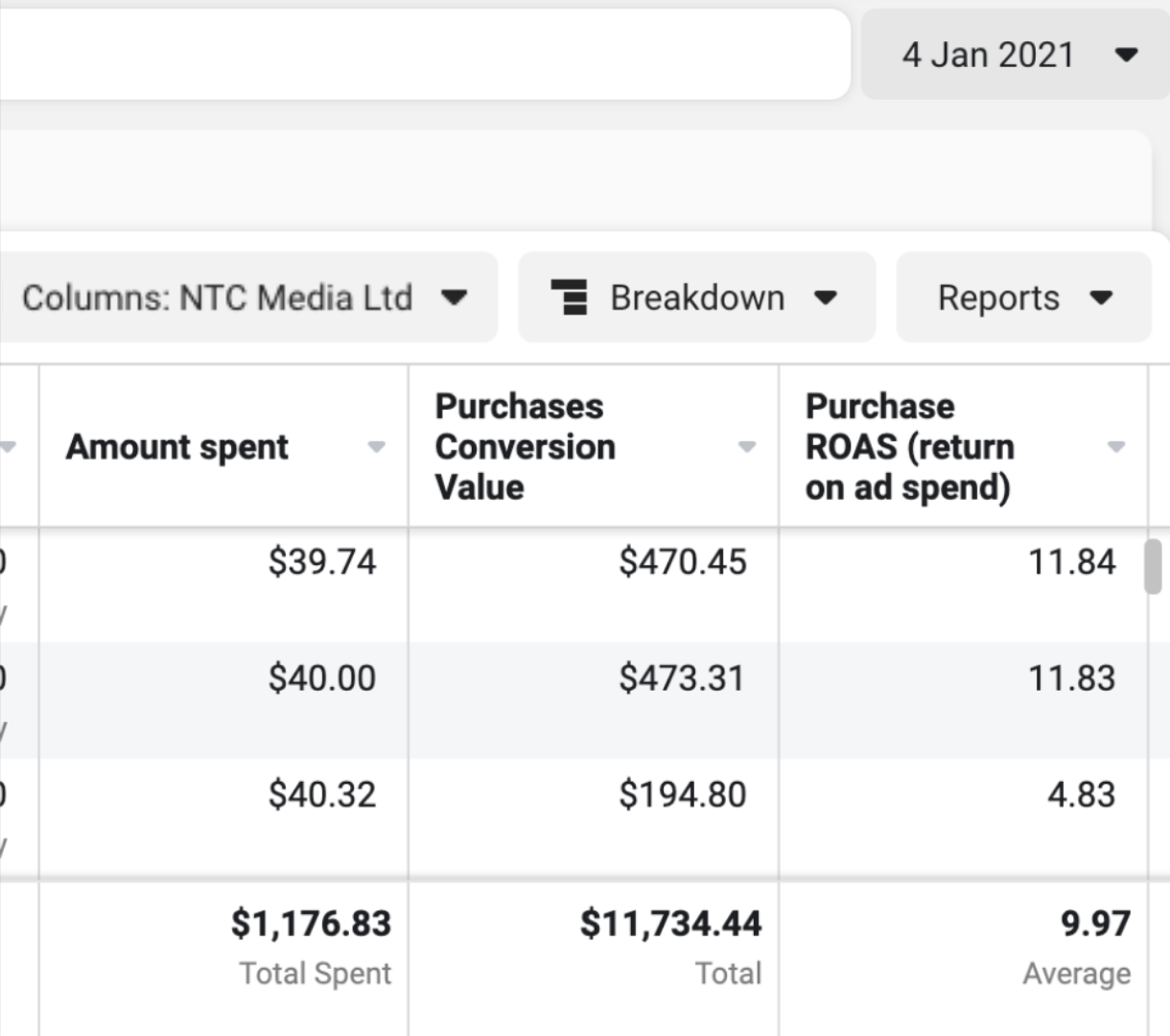Click the table's vertical scrollbar thumb
This screenshot has height=1036, width=1170.
pos(1154,567)
